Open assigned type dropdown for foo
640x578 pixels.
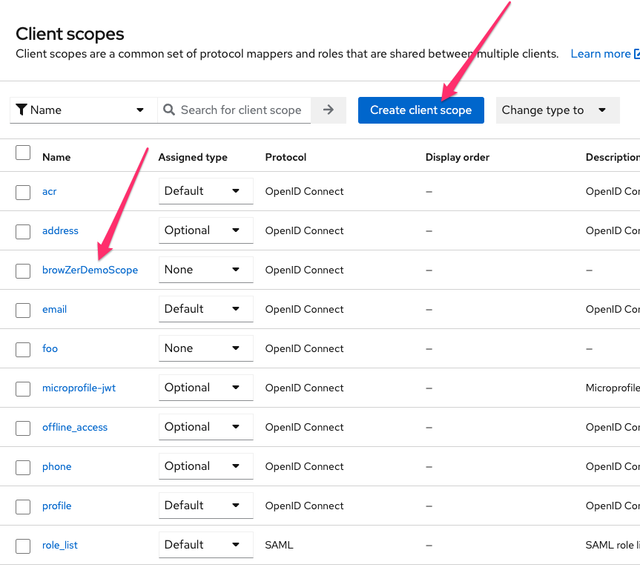pos(206,348)
